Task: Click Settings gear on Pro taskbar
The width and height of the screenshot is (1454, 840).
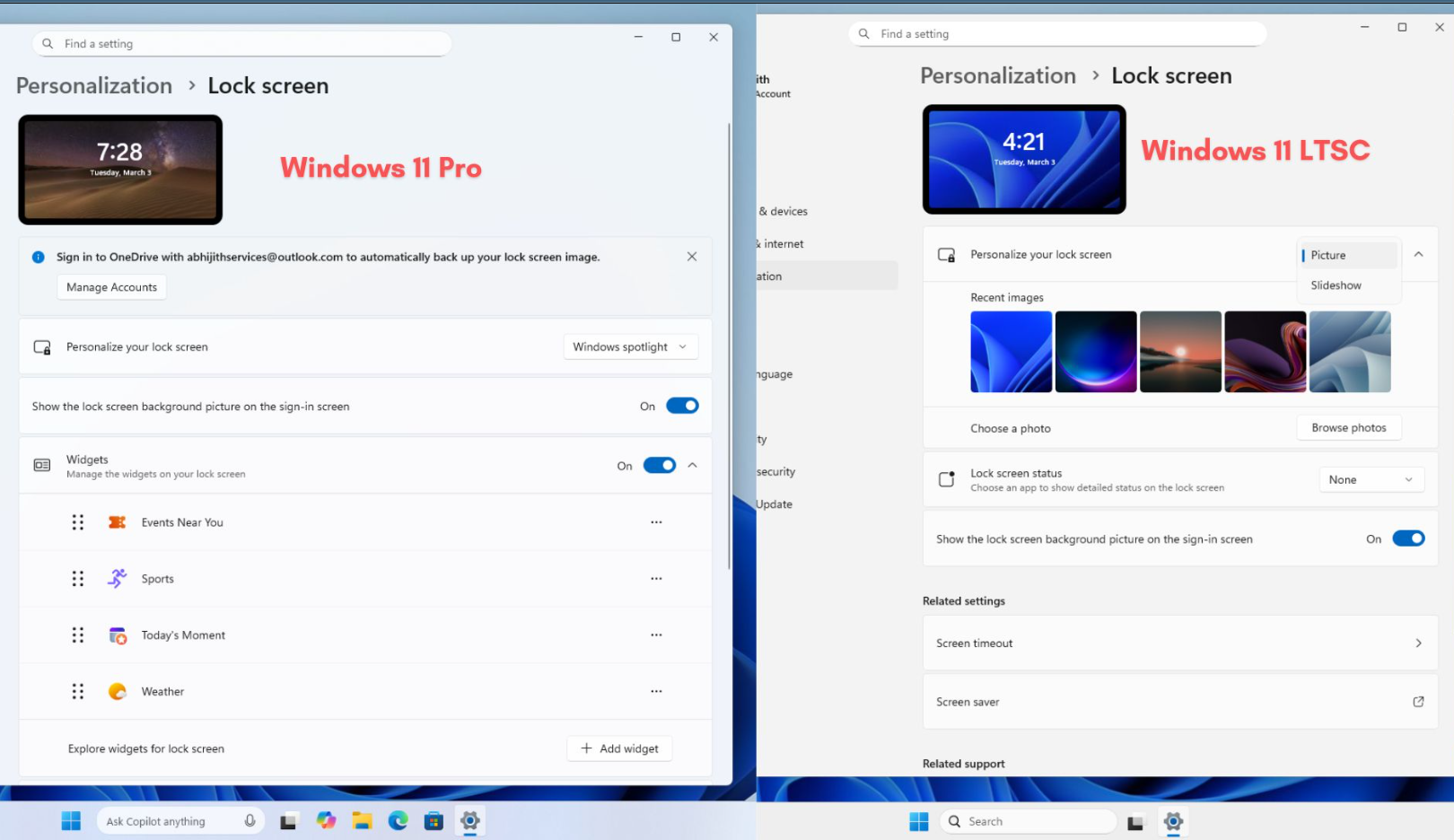Action: (x=470, y=821)
